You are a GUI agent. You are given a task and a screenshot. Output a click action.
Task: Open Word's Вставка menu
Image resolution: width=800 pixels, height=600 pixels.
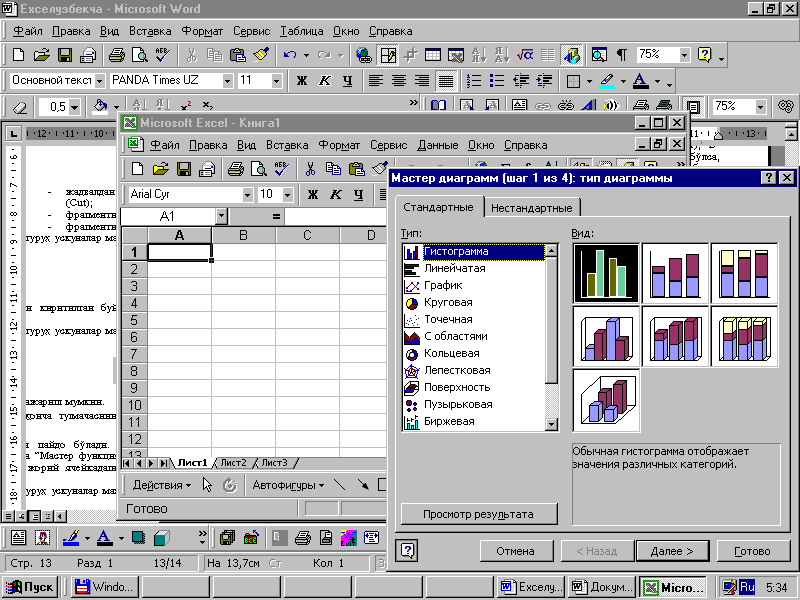pyautogui.click(x=150, y=31)
